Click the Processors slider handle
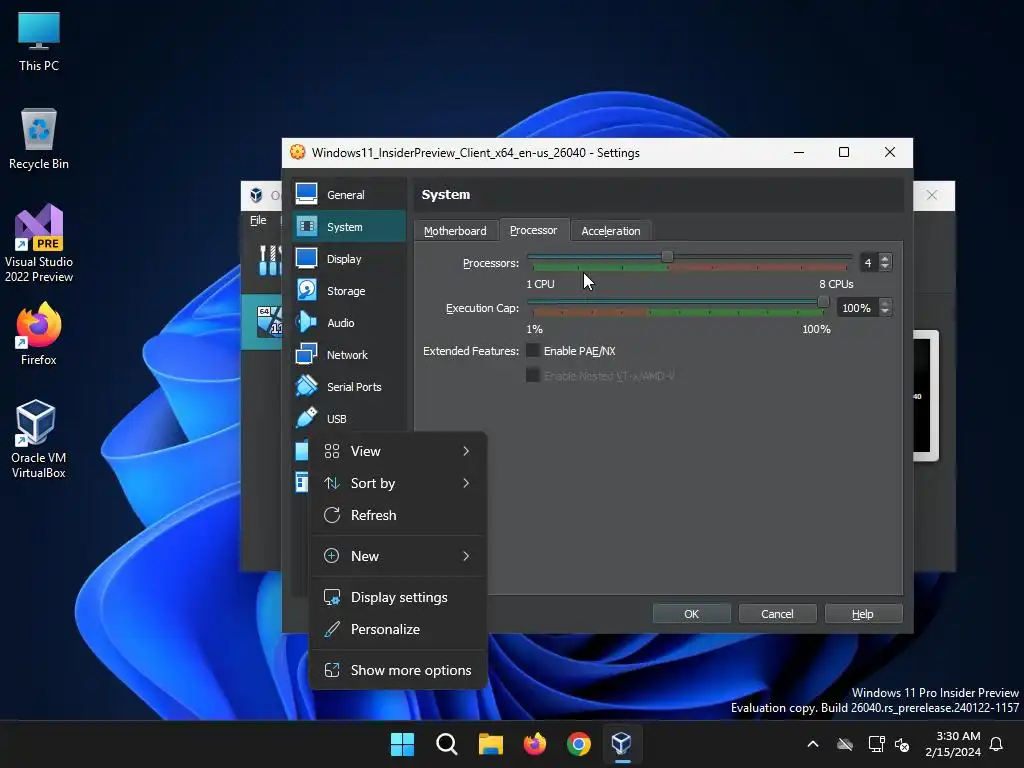The width and height of the screenshot is (1024, 768). point(667,257)
